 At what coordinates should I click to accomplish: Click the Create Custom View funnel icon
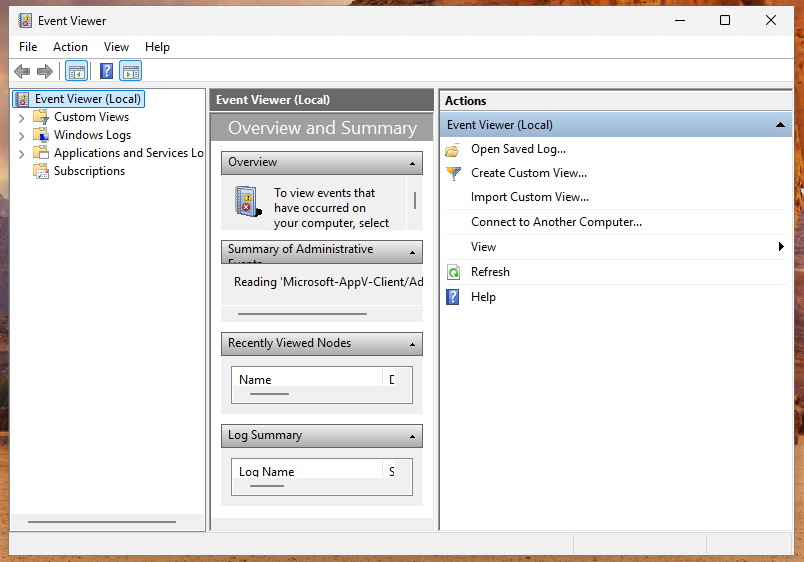coord(453,173)
